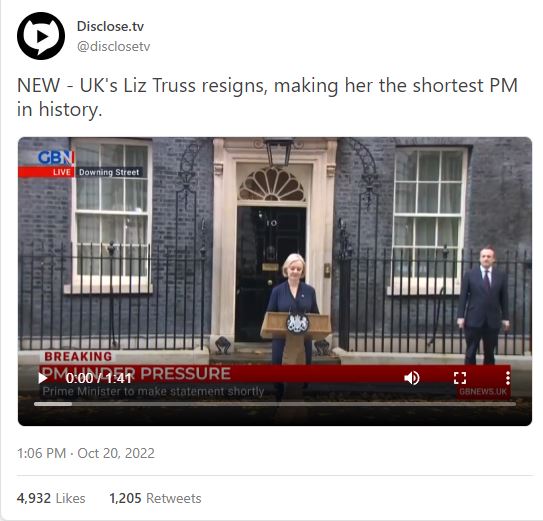
Task: Mute the video volume speaker icon
Action: click(x=412, y=378)
